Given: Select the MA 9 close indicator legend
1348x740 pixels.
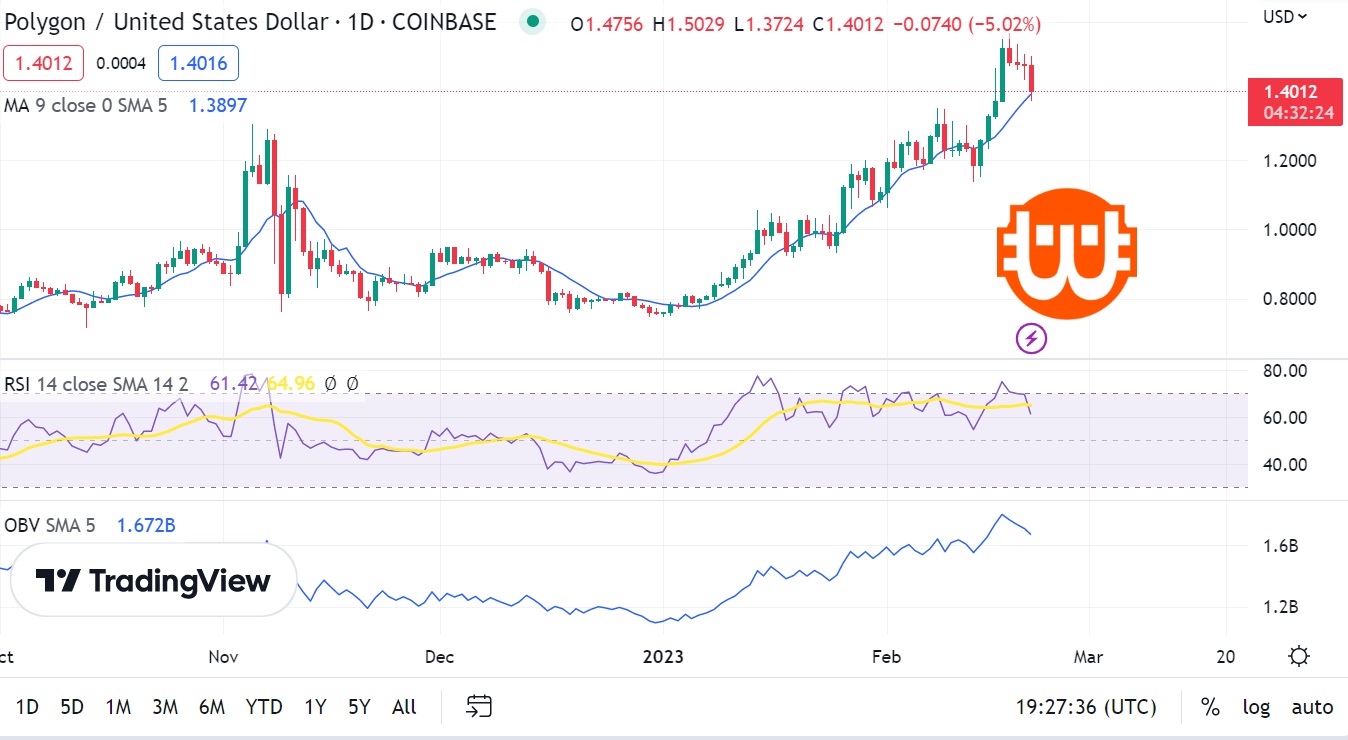Looking at the screenshot, I should pyautogui.click(x=86, y=105).
